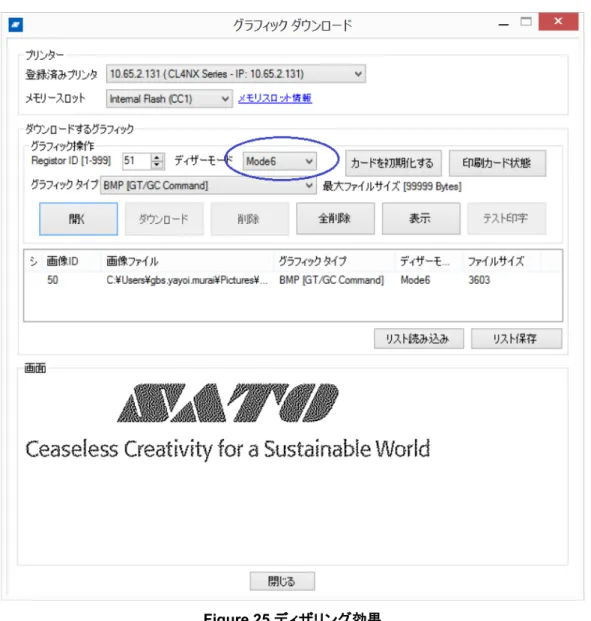Click the ダウンロード button
Image resolution: width=591 pixels, height=621 pixels.
(164, 219)
